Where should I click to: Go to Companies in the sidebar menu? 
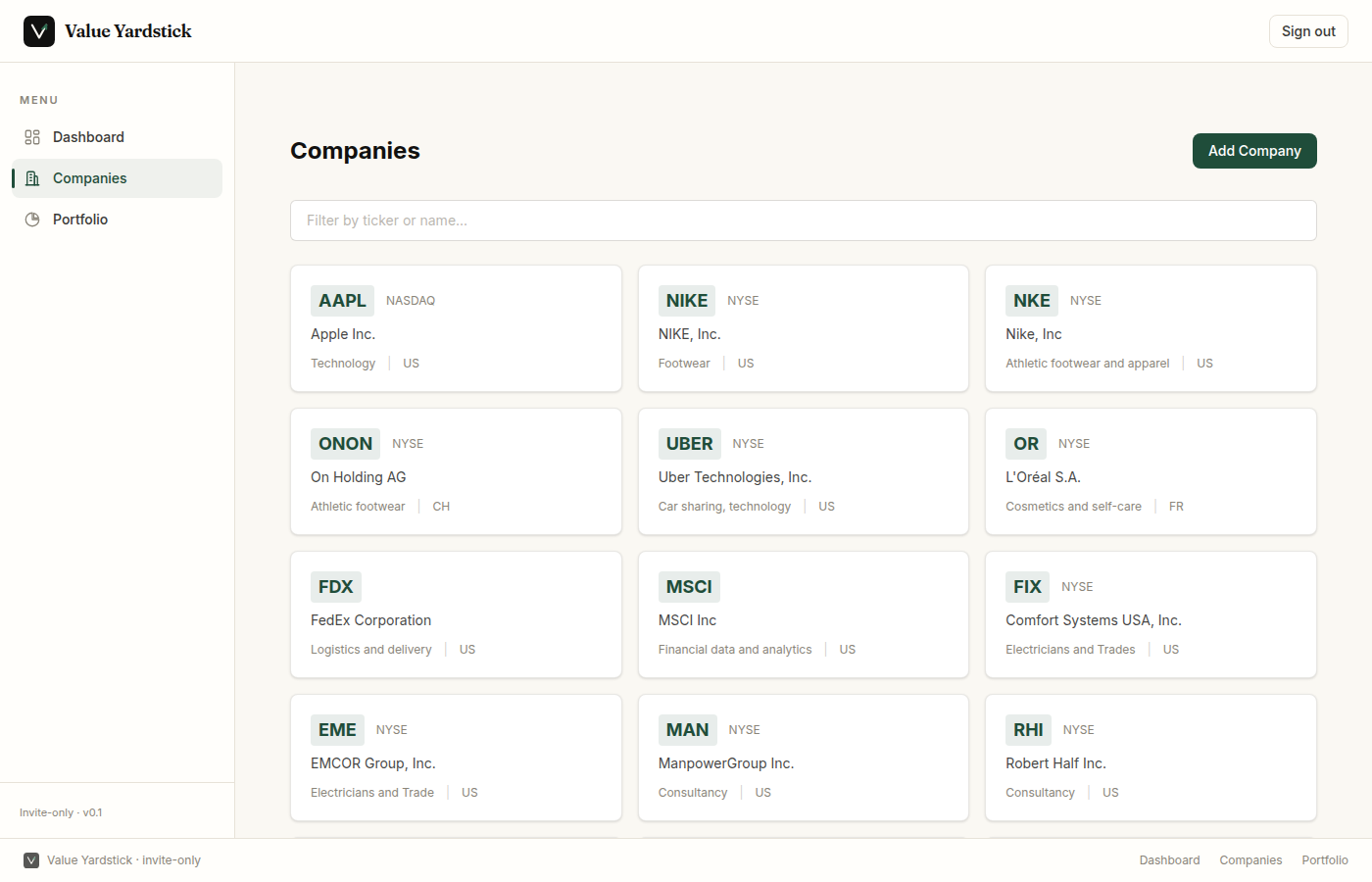coord(117,178)
